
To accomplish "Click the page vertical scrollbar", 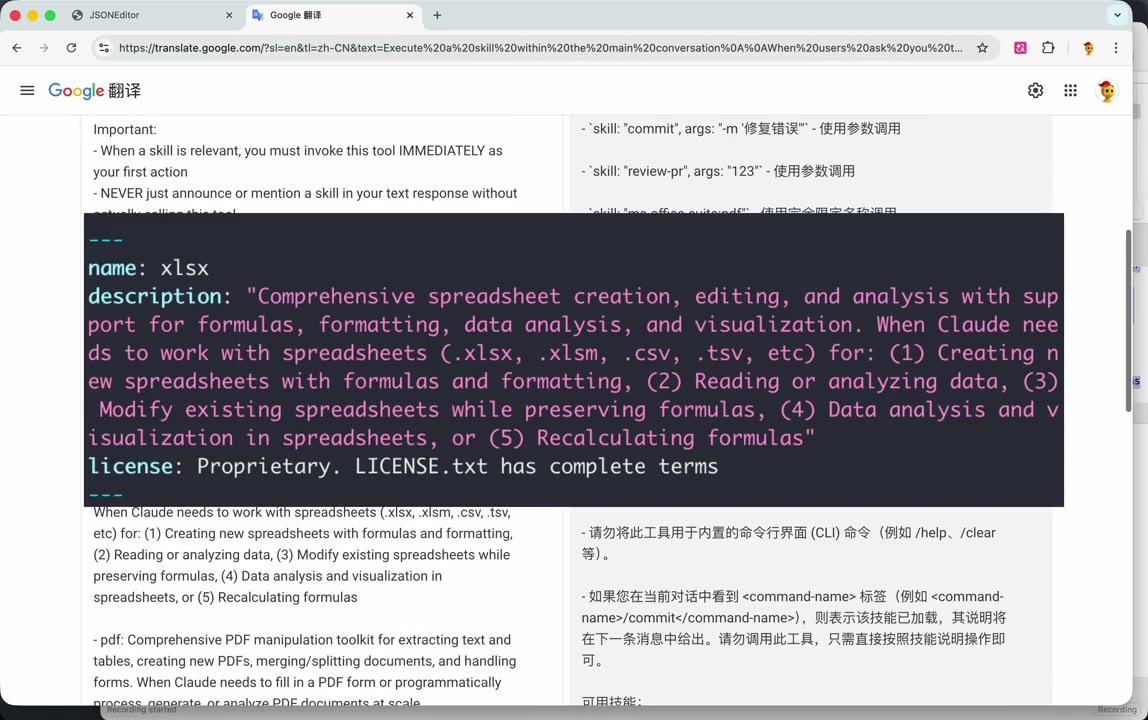I will pos(1129,320).
